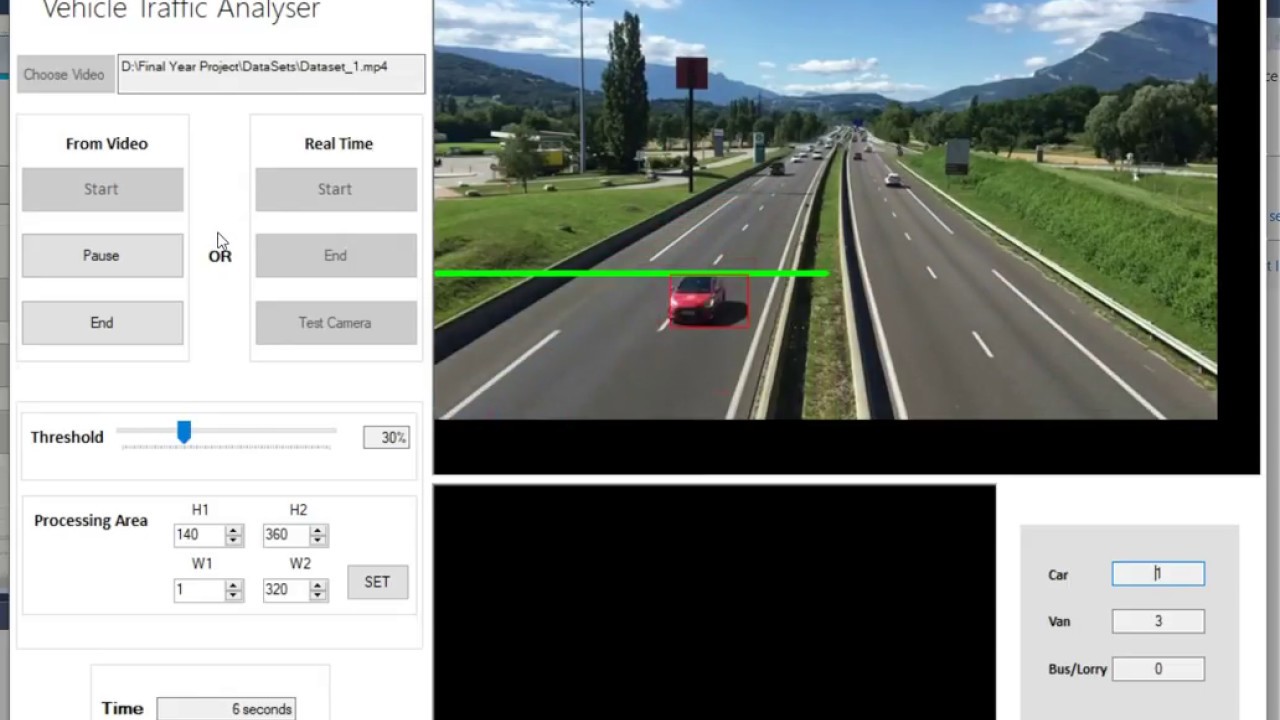
Task: Click the detected red car in video
Action: click(x=708, y=300)
